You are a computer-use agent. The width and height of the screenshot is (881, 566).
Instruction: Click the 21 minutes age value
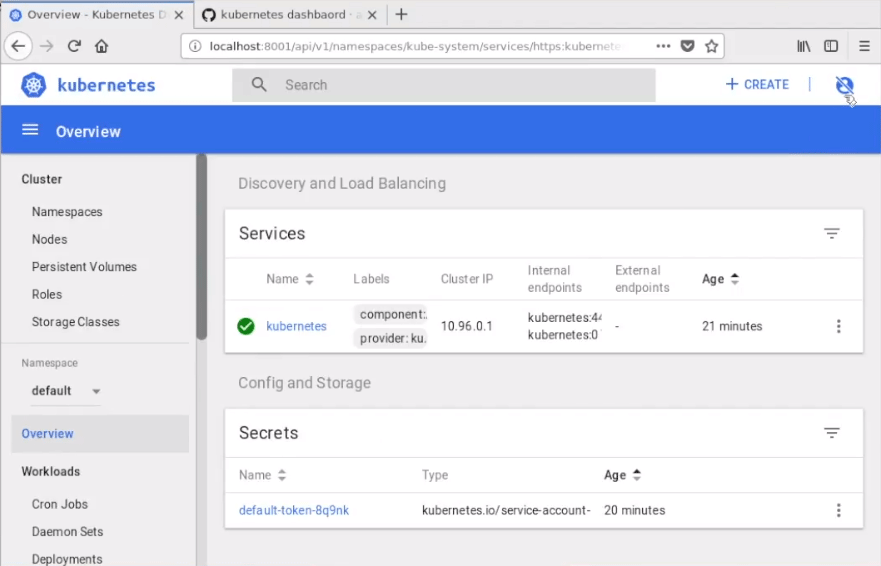pyautogui.click(x=732, y=326)
